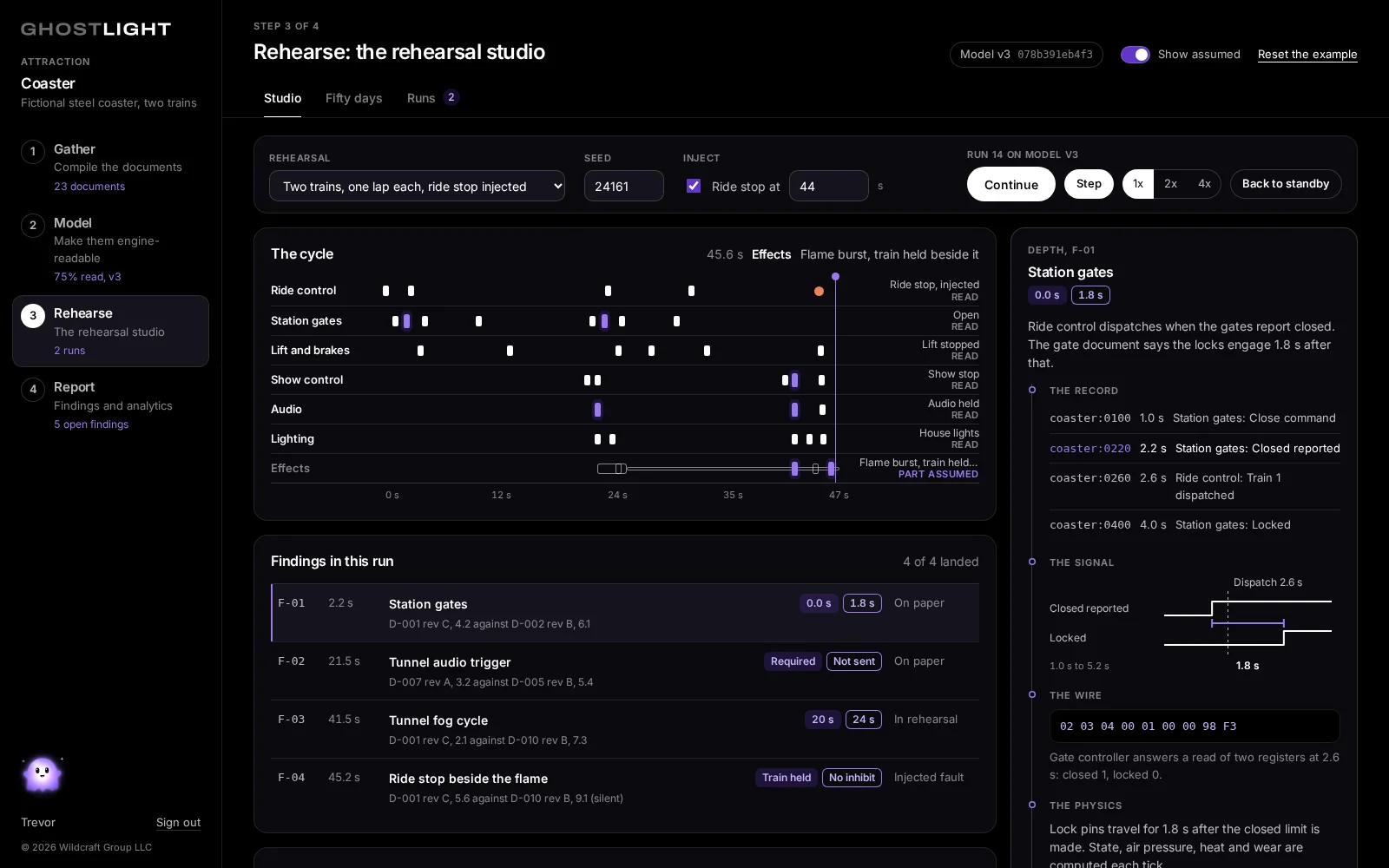Click the ride stop seconds field

[829, 186]
